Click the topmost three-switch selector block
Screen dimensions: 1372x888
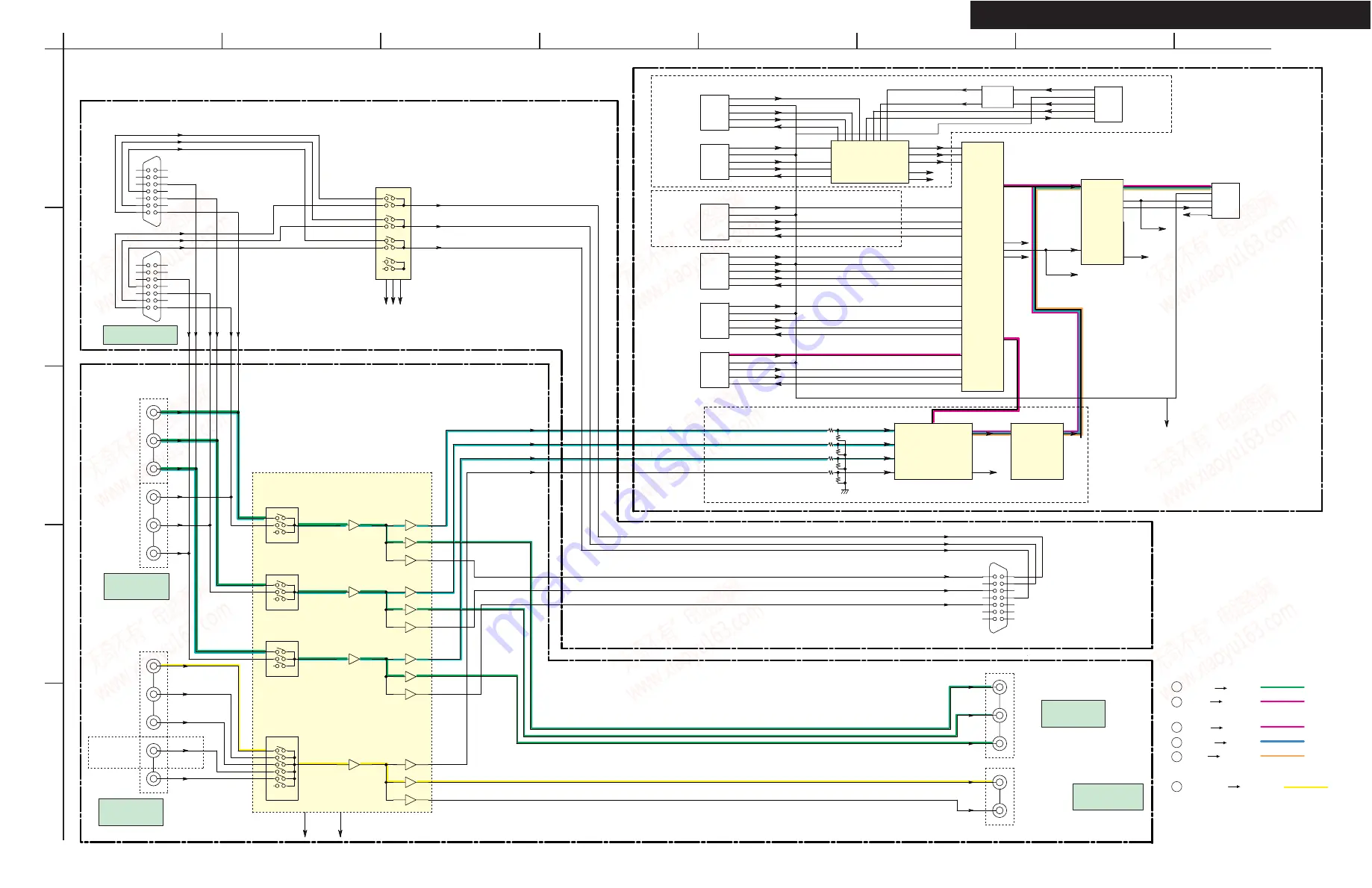(x=282, y=525)
